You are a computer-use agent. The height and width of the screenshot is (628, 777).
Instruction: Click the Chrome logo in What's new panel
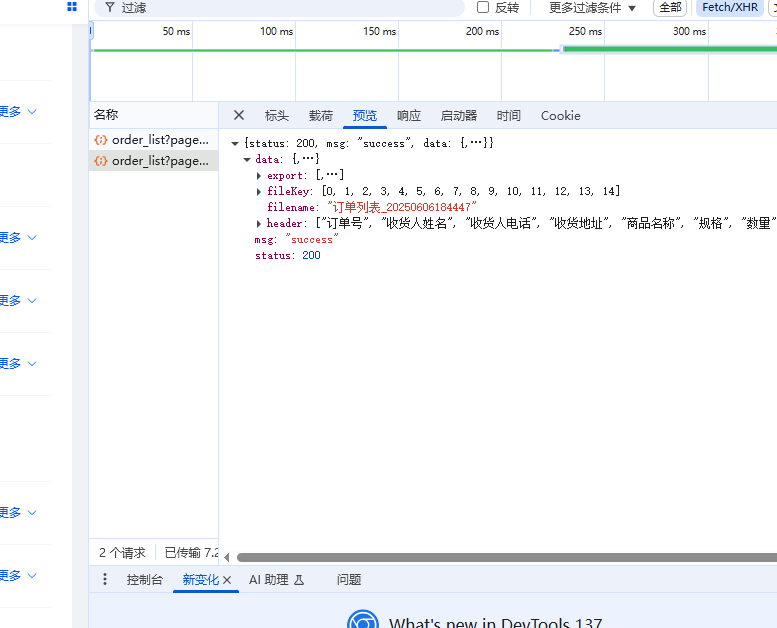point(363,621)
